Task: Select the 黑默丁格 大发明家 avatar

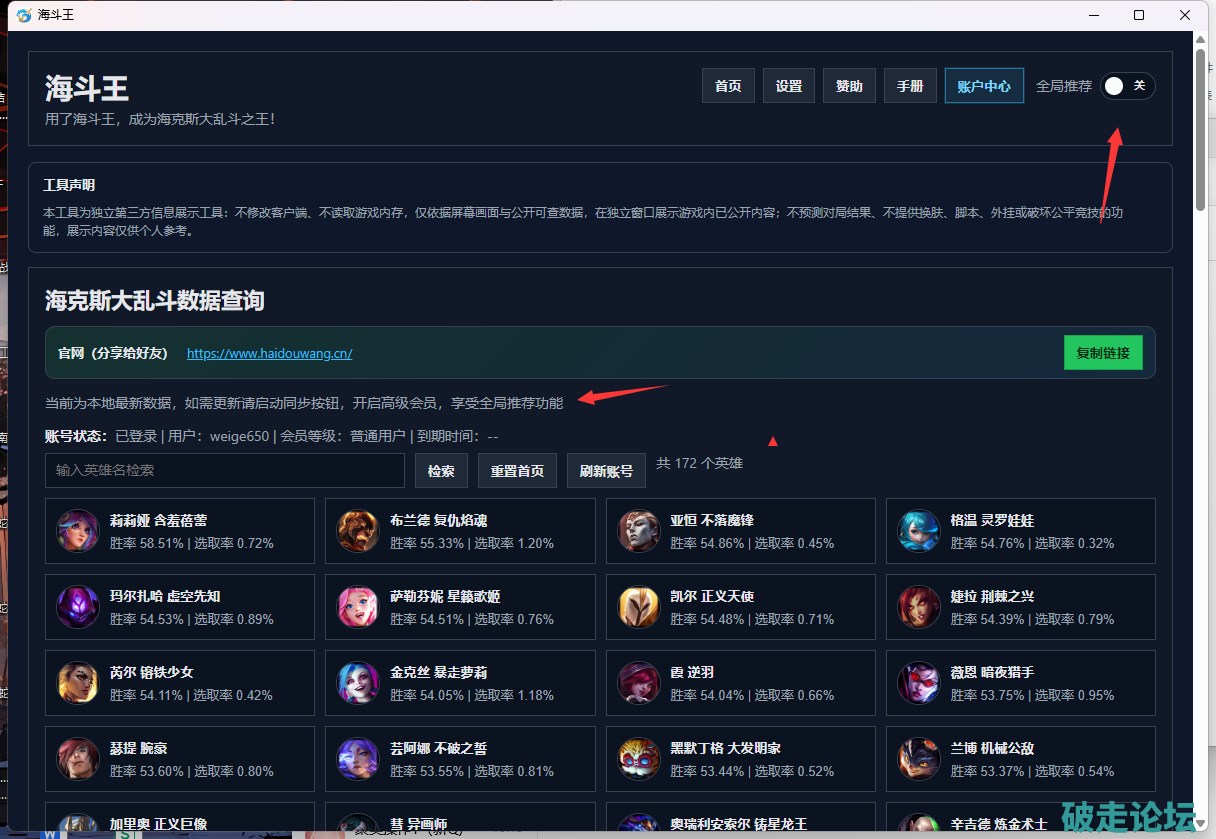Action: [x=639, y=759]
